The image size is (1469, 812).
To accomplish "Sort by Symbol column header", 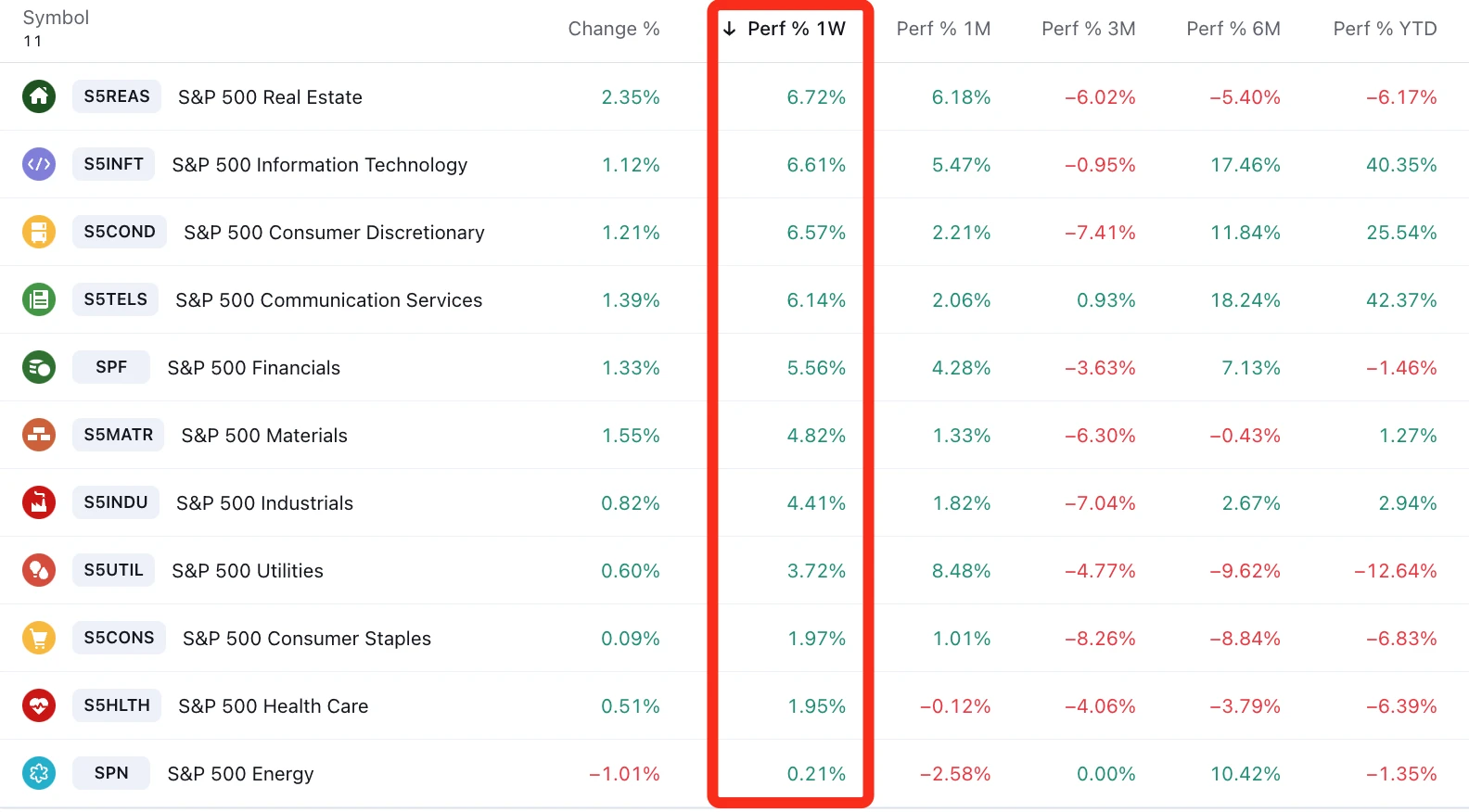I will (x=56, y=18).
